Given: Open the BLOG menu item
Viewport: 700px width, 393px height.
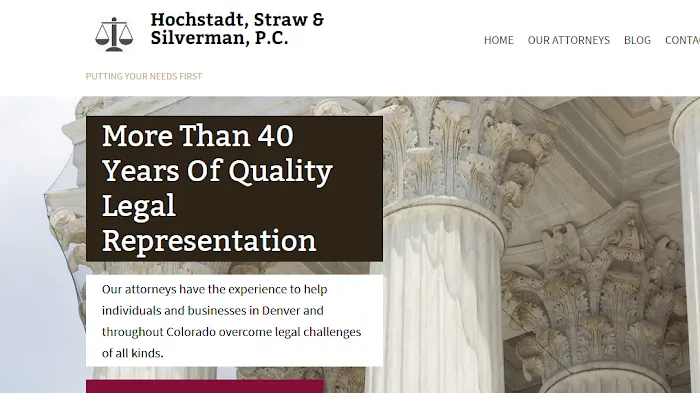Looking at the screenshot, I should (638, 40).
